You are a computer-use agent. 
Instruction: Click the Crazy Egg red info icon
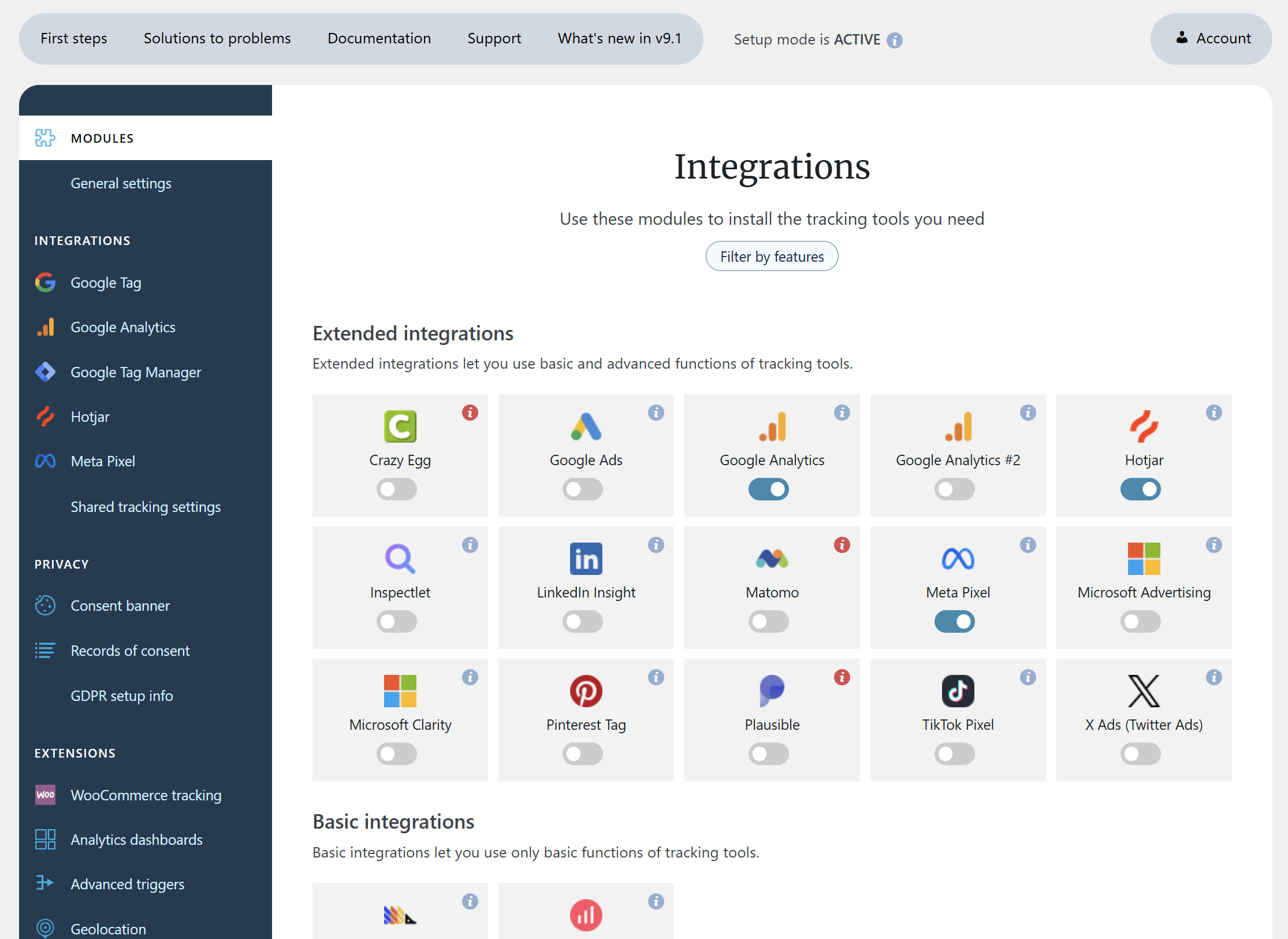point(470,413)
